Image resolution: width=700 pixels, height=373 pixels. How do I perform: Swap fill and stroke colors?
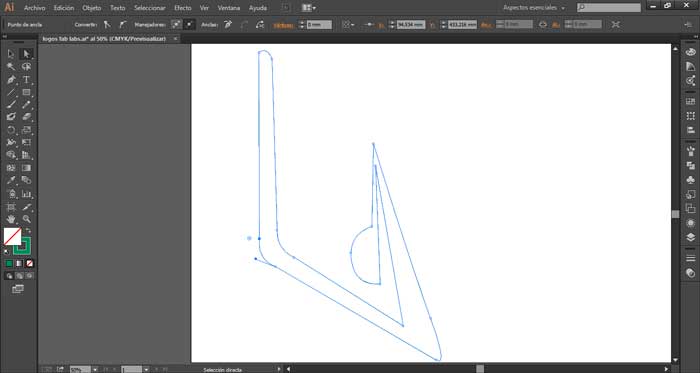tap(28, 230)
